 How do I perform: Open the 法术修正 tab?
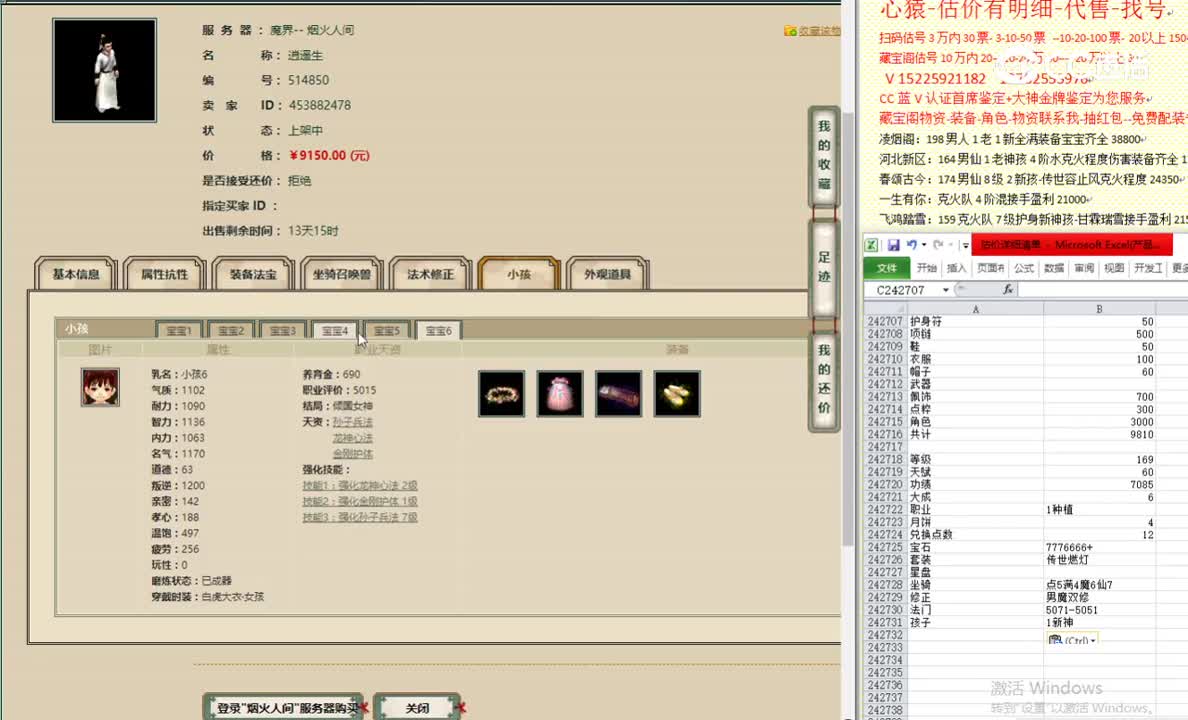430,274
